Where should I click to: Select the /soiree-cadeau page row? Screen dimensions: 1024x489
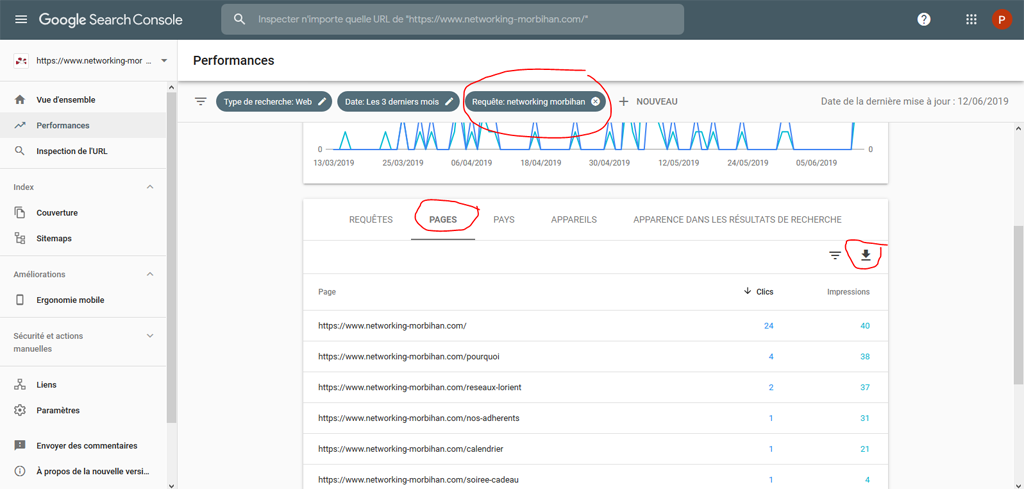(x=596, y=477)
